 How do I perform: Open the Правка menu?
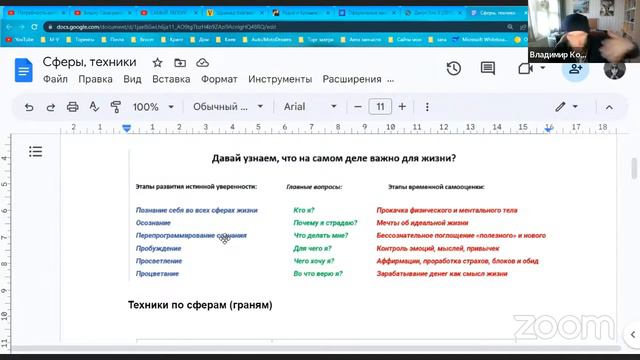pyautogui.click(x=96, y=79)
